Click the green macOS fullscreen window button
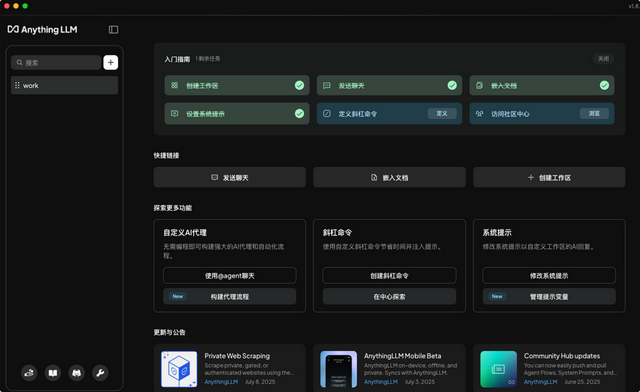The width and height of the screenshot is (640, 392). pos(25,6)
